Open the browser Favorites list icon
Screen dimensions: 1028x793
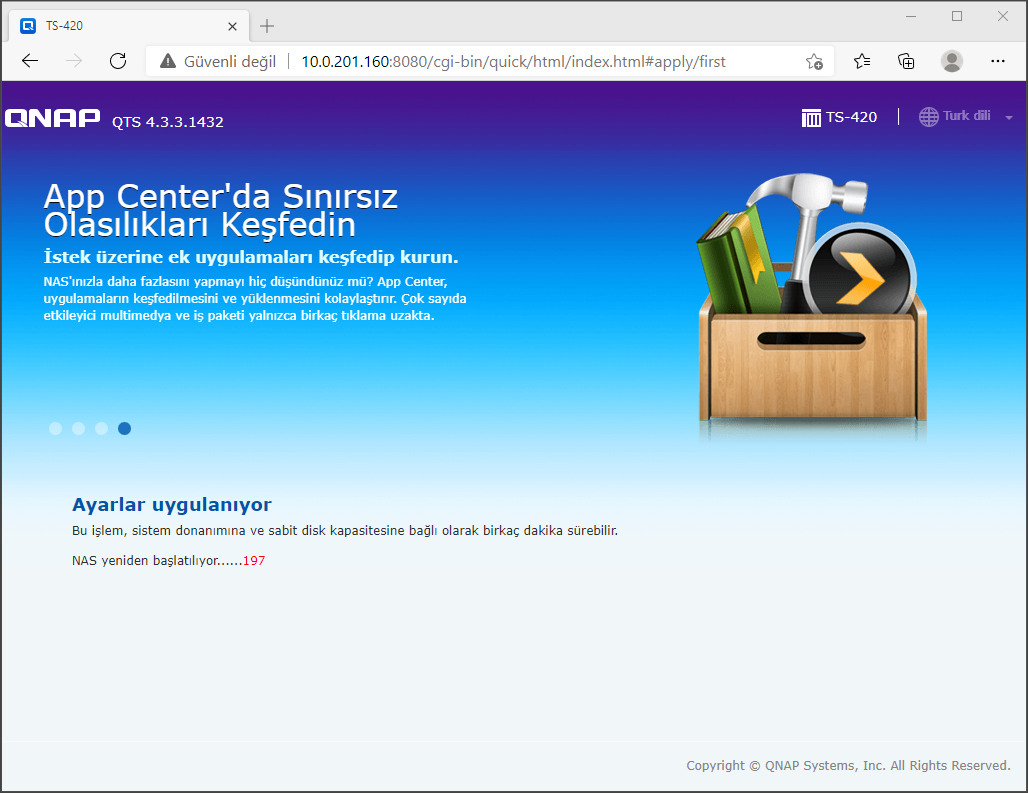862,61
